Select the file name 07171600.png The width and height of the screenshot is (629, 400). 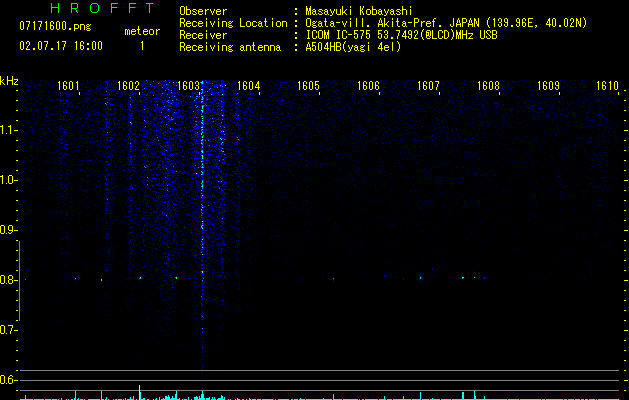click(x=55, y=26)
